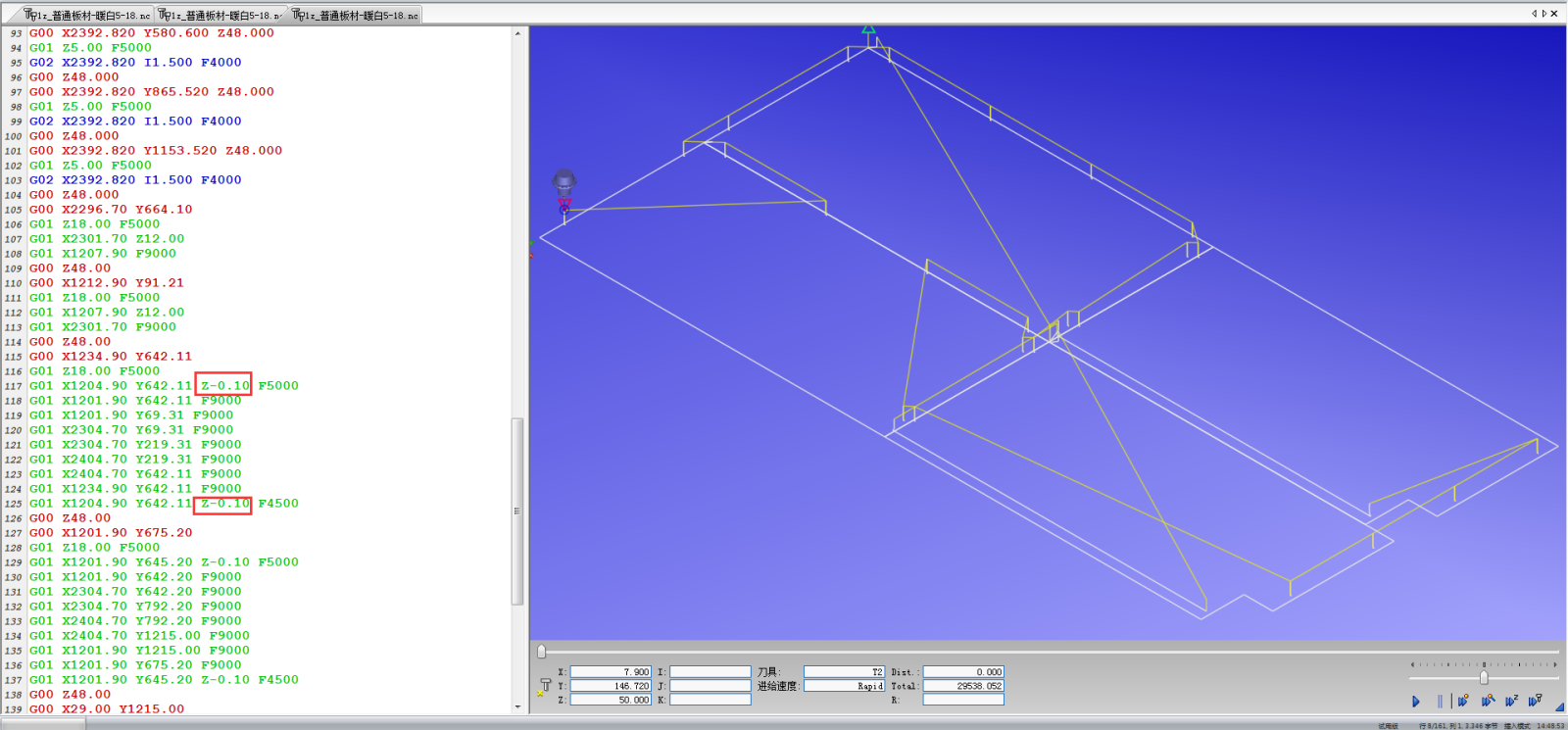Screen dimensions: 1568x730
Task: Click the Total distance field
Action: click(x=963, y=686)
